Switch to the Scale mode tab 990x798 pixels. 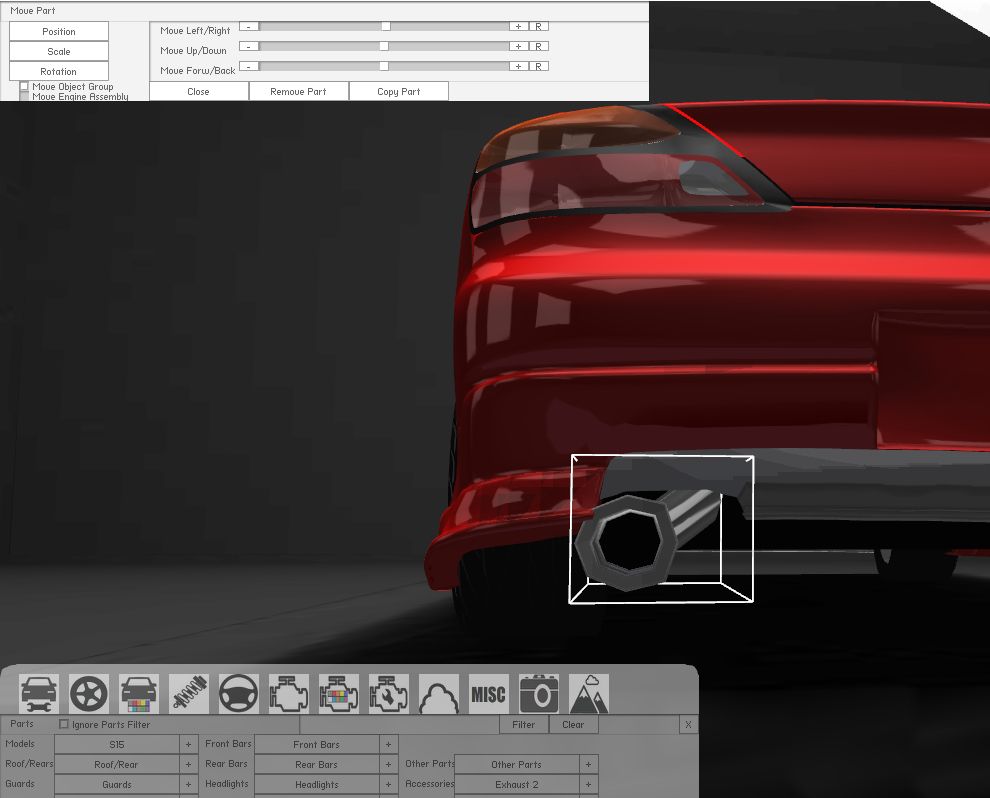(59, 51)
